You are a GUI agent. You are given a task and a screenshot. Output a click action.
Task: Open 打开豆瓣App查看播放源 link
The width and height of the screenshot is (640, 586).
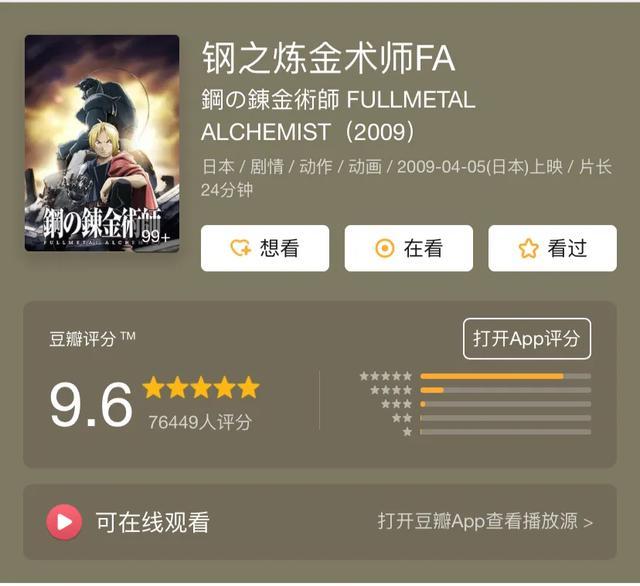pyautogui.click(x=485, y=522)
